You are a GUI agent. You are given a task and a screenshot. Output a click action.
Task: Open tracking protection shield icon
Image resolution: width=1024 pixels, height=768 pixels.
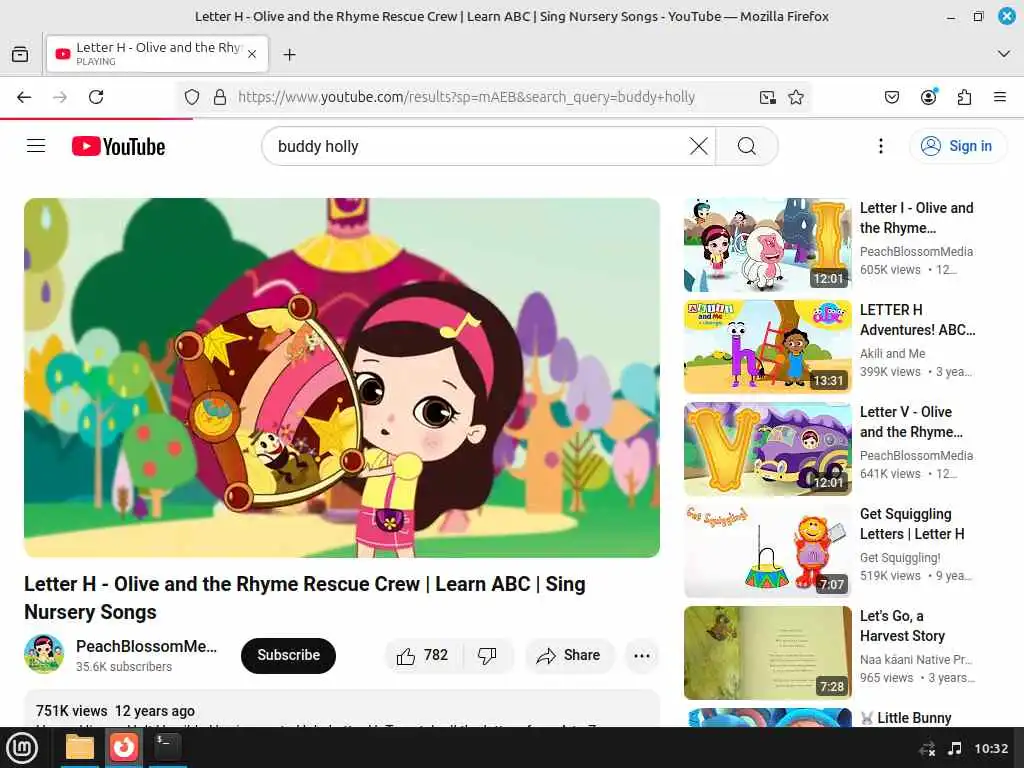[x=192, y=97]
